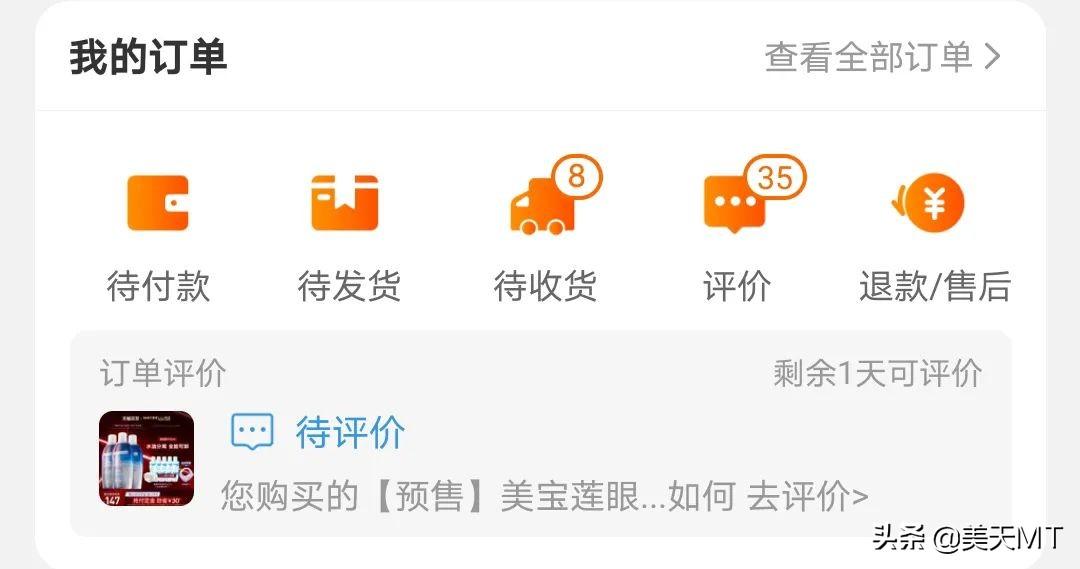
Task: Select the 待付款 label
Action: [x=158, y=286]
